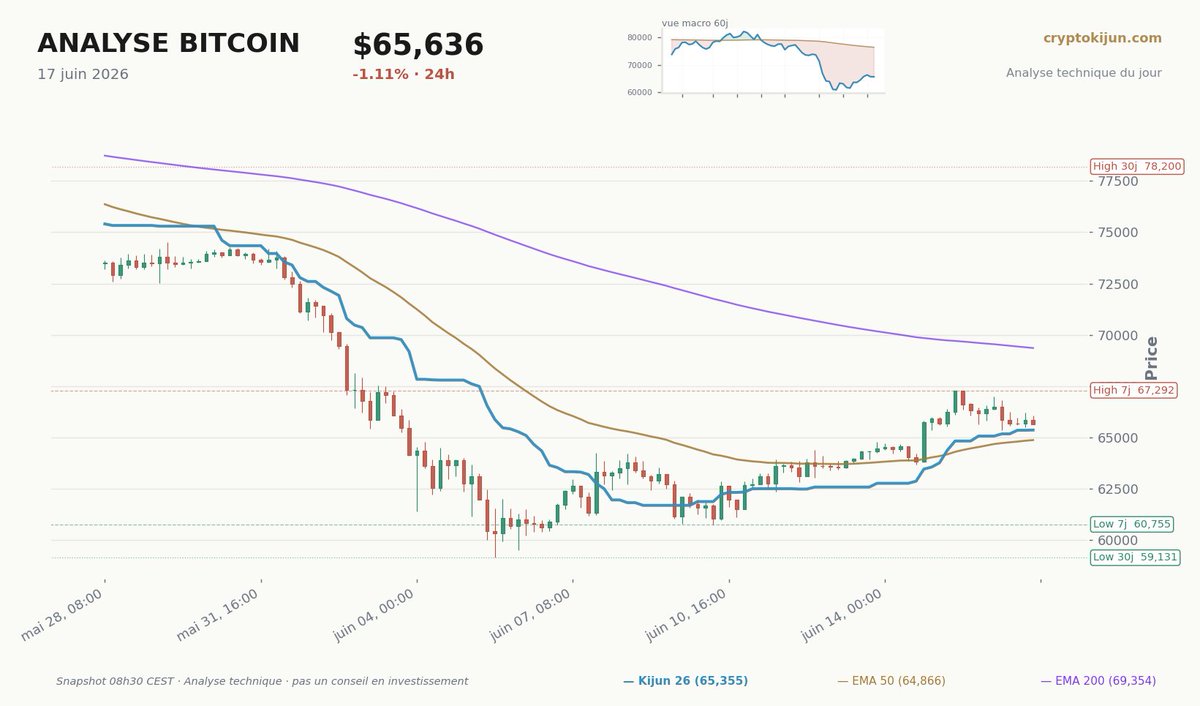Click the 70000 tick in macro chart
The width and height of the screenshot is (1200, 706).
point(640,65)
